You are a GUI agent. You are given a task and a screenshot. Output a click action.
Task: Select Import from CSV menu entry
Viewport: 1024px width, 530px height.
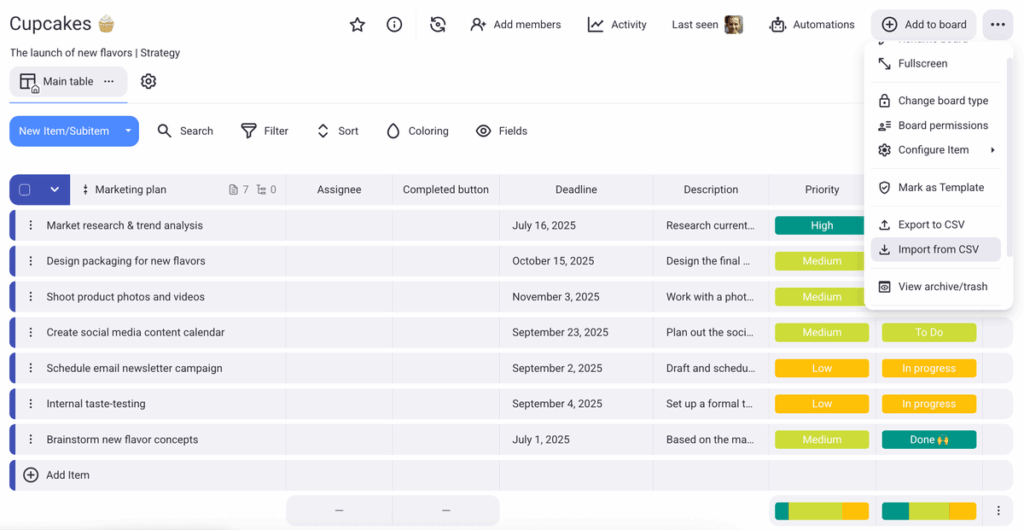coord(937,249)
